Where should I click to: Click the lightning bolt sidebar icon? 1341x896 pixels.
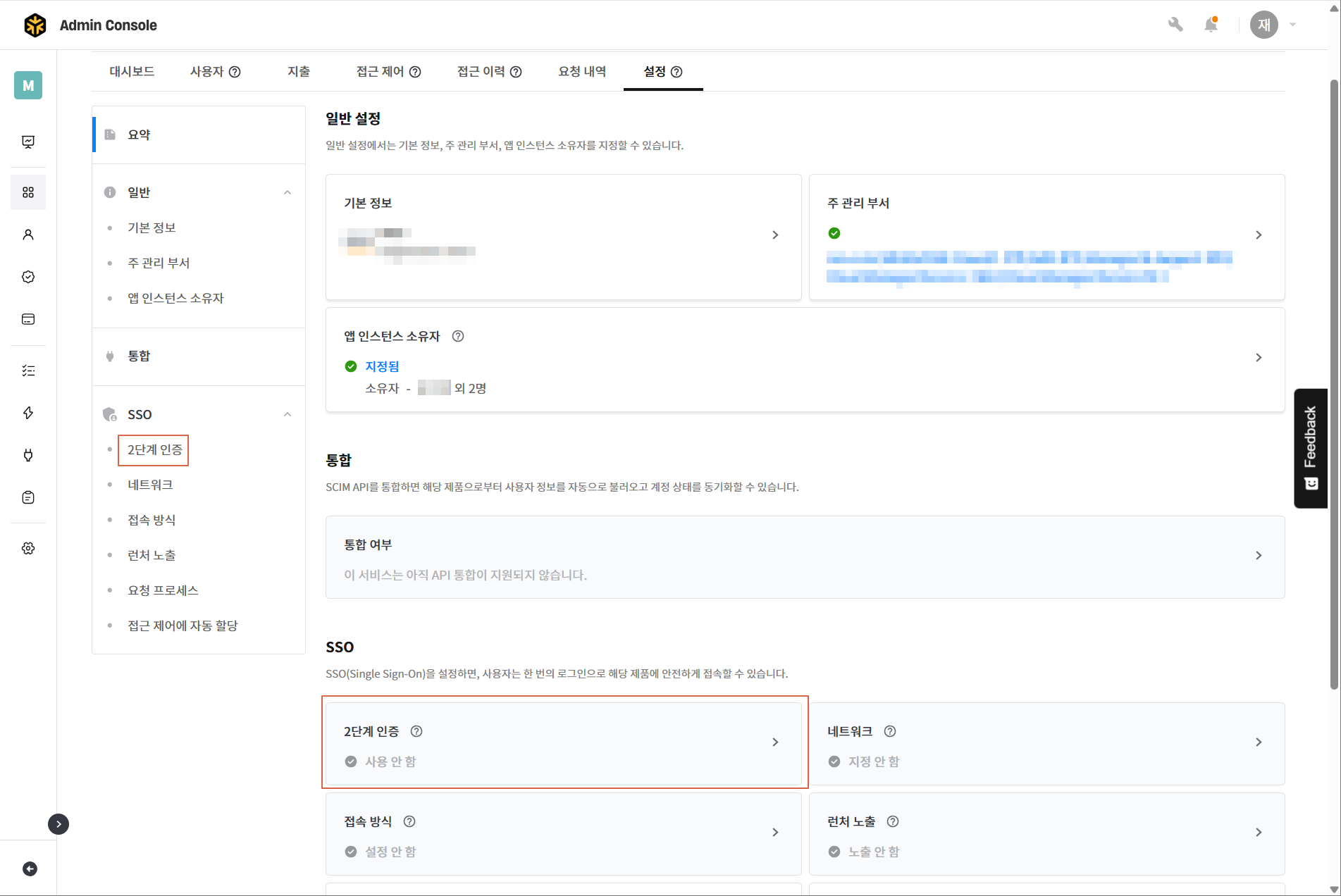point(28,413)
